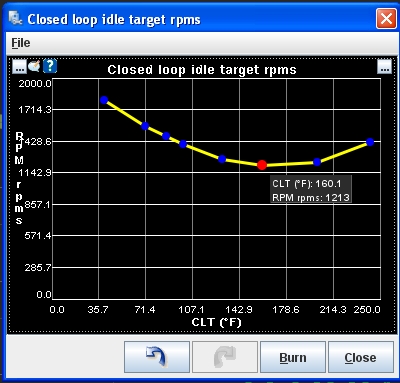
Task: Click the y-axis label 857.1
Action: [38, 204]
